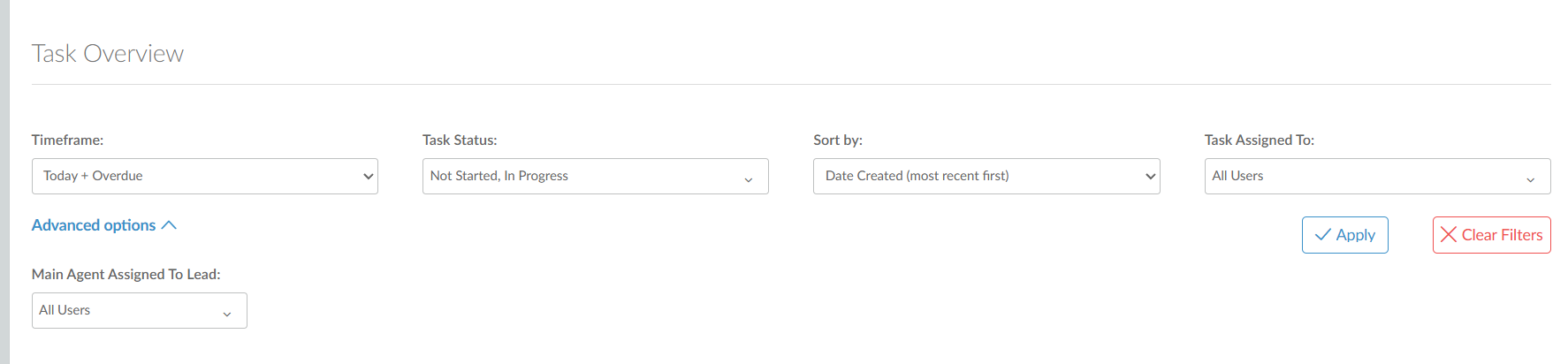The height and width of the screenshot is (364, 1568).
Task: Click the red X icon in Clear Filters
Action: [x=1449, y=235]
